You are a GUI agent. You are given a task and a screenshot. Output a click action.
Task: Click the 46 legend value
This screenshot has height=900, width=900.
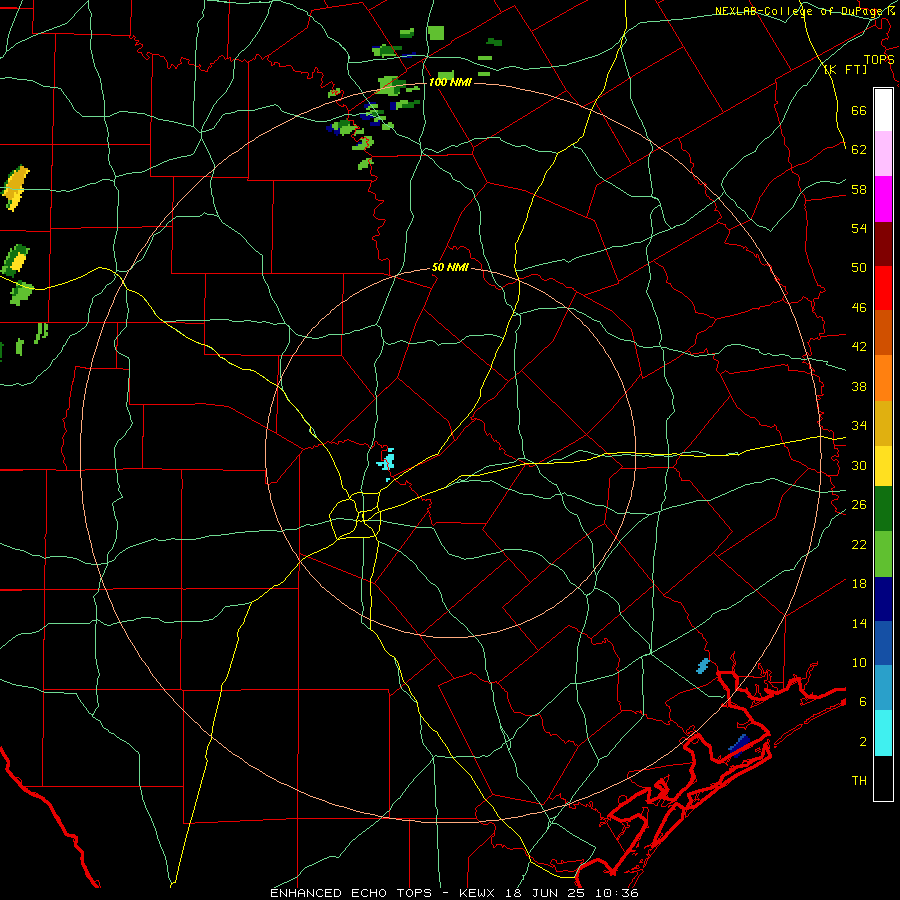point(859,308)
